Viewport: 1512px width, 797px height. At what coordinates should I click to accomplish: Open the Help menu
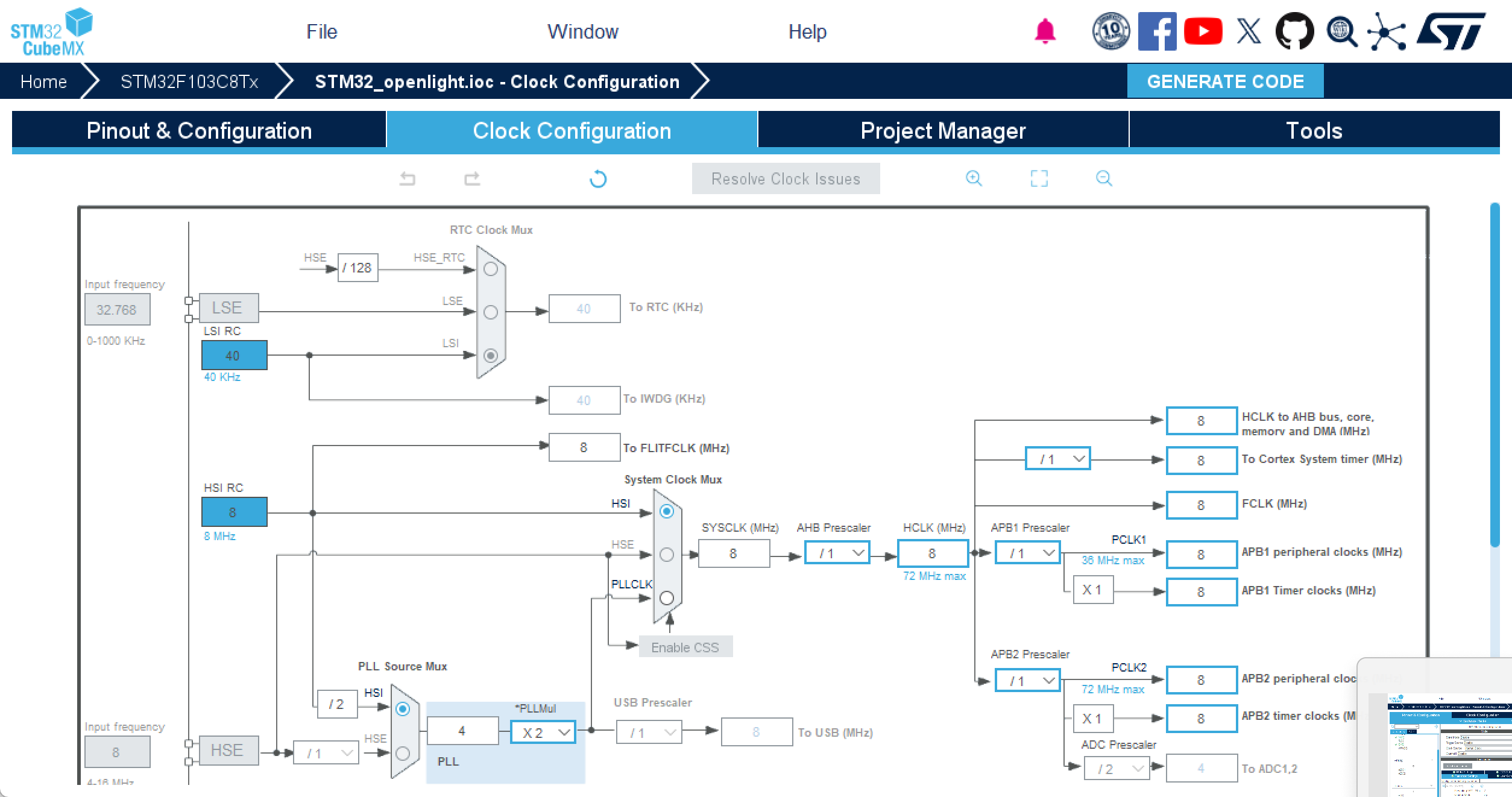[x=807, y=31]
